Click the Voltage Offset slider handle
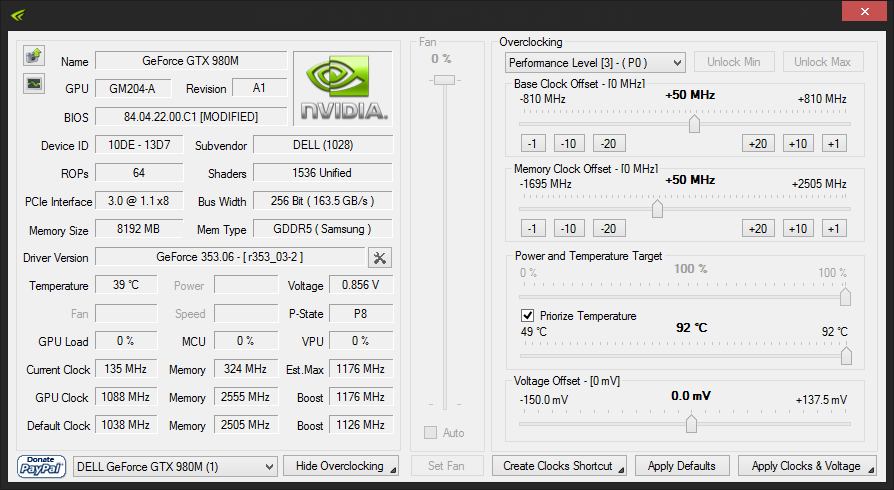 (691, 424)
